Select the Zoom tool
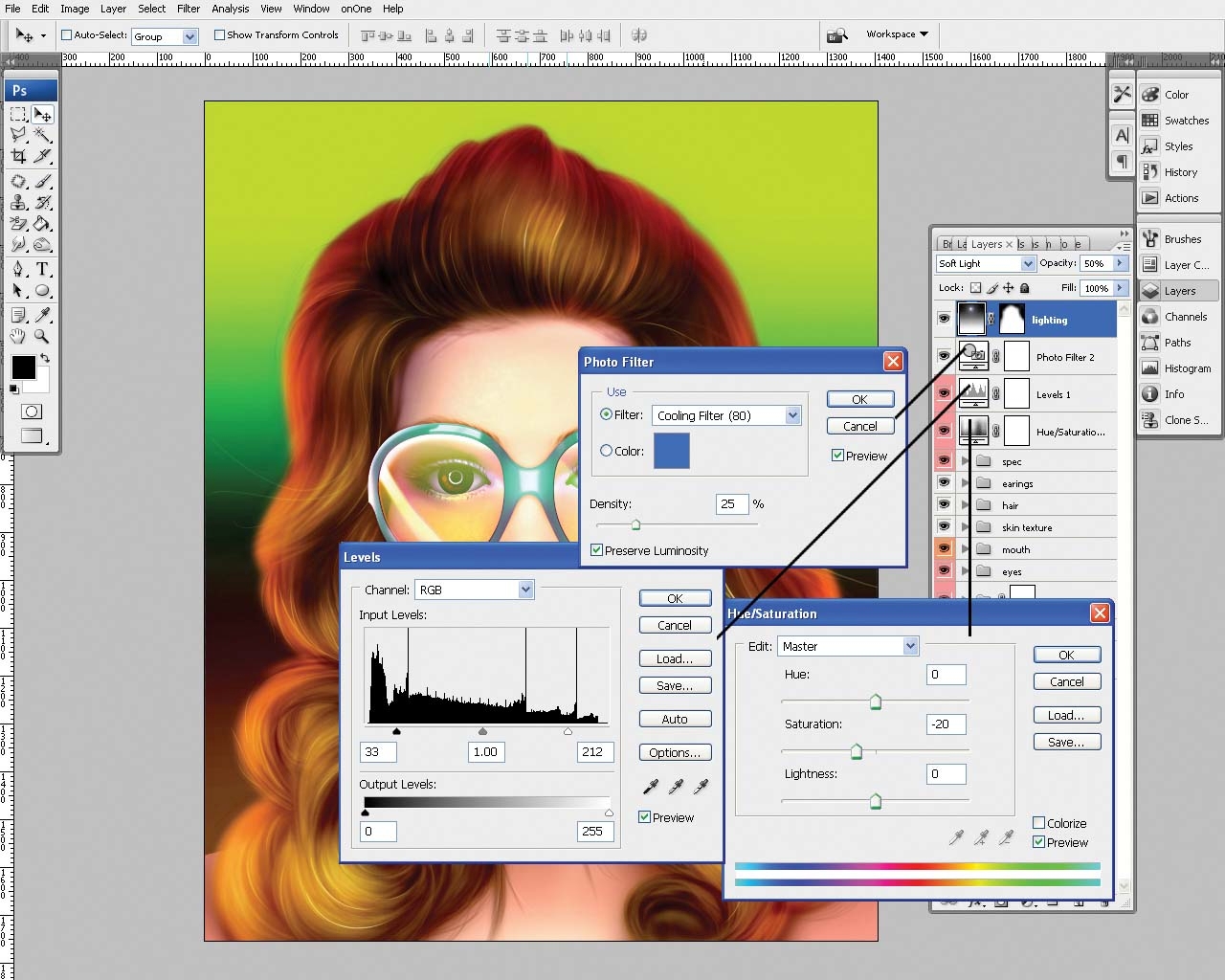 42,336
